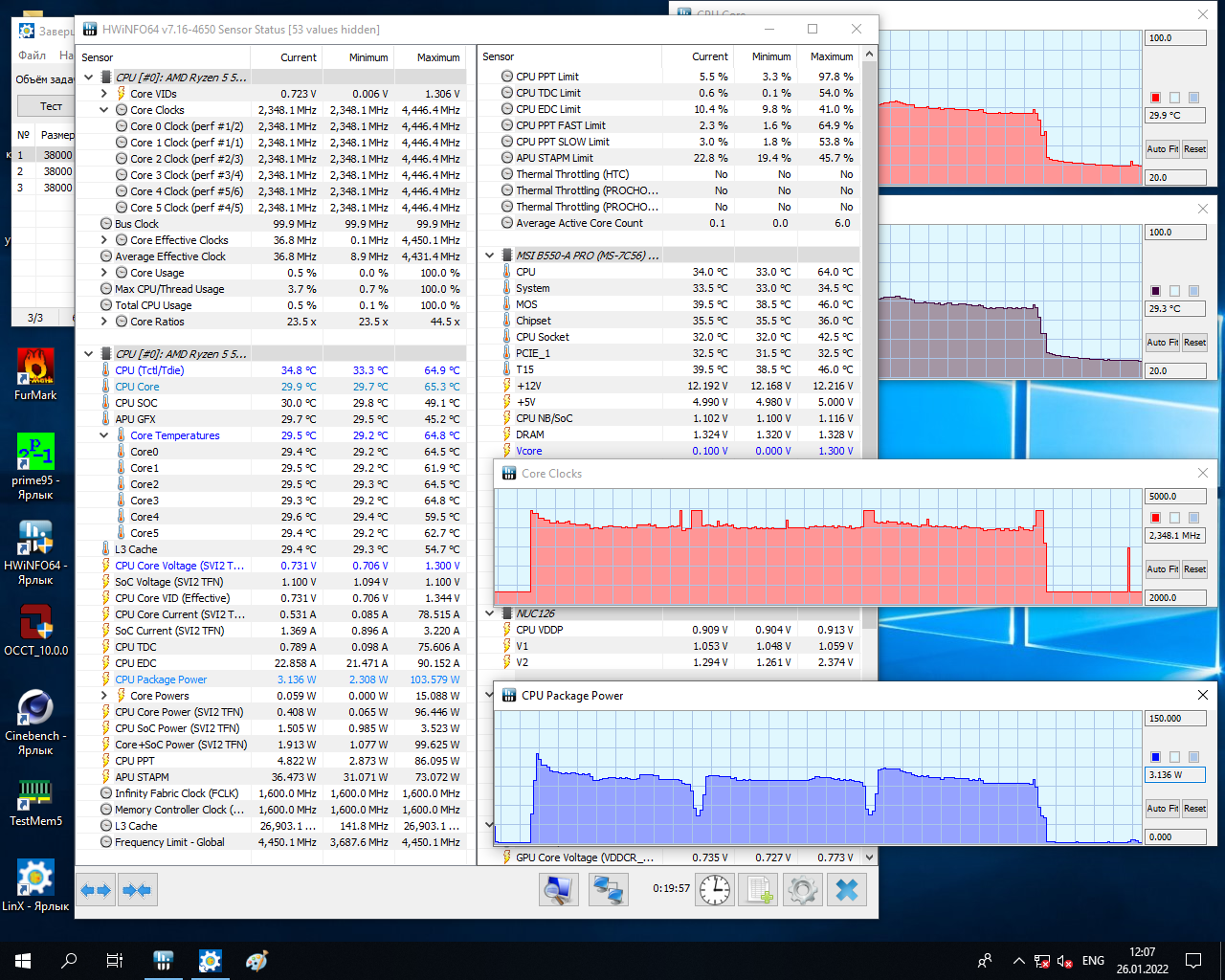Screen dimensions: 1225x980
Task: Open the prime95 desktop shortcut
Action: pos(35,467)
